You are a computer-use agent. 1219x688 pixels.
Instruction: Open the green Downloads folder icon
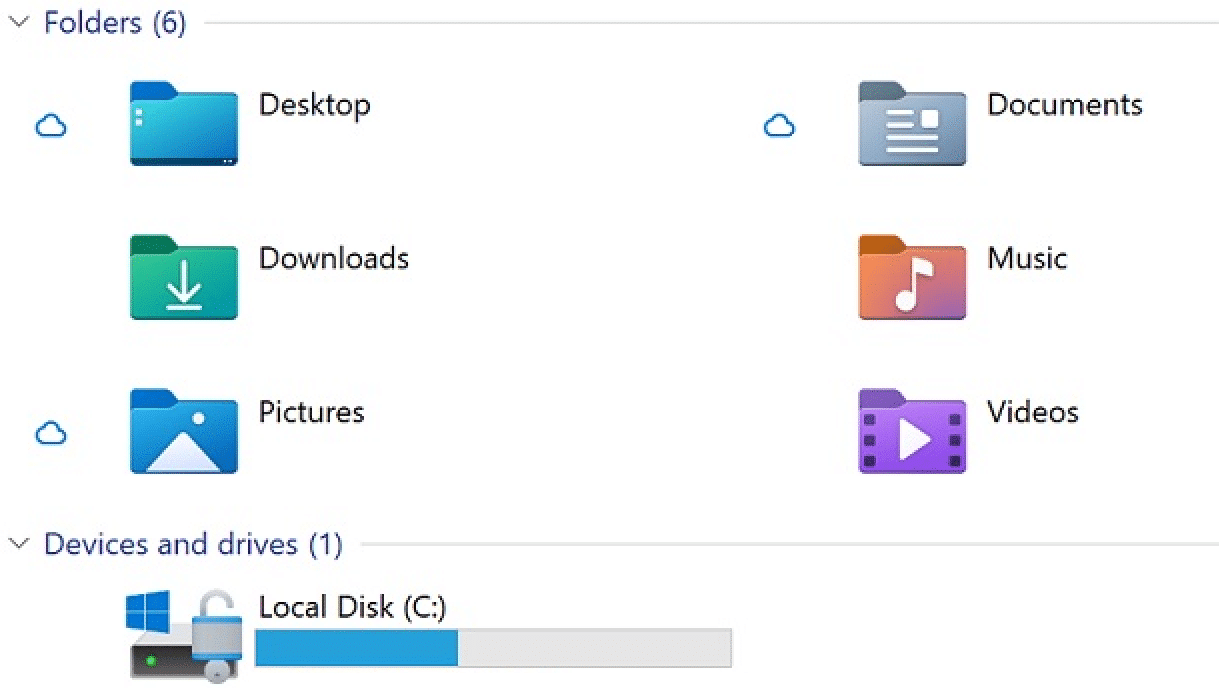184,278
